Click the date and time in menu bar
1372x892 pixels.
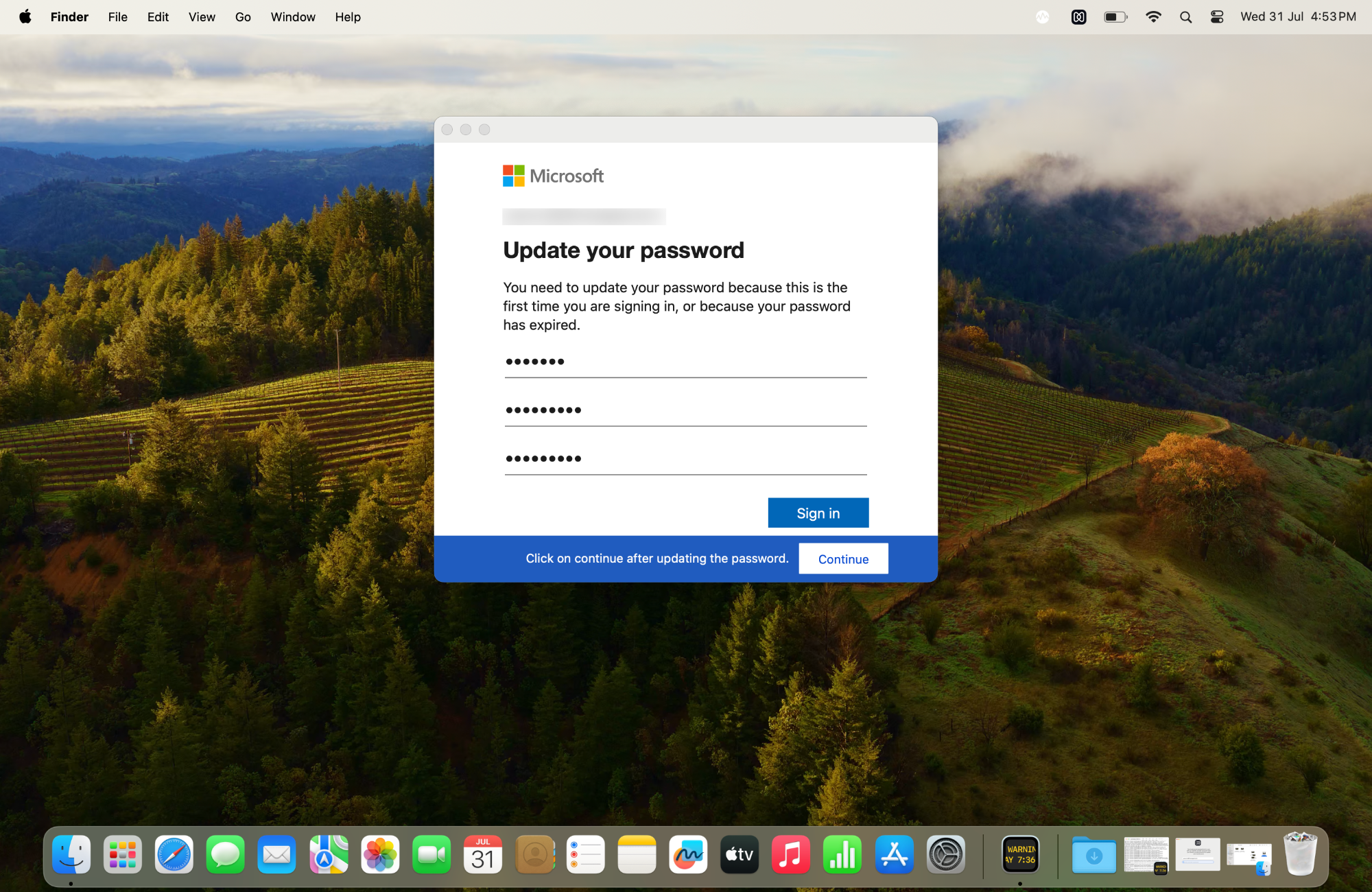[1298, 16]
